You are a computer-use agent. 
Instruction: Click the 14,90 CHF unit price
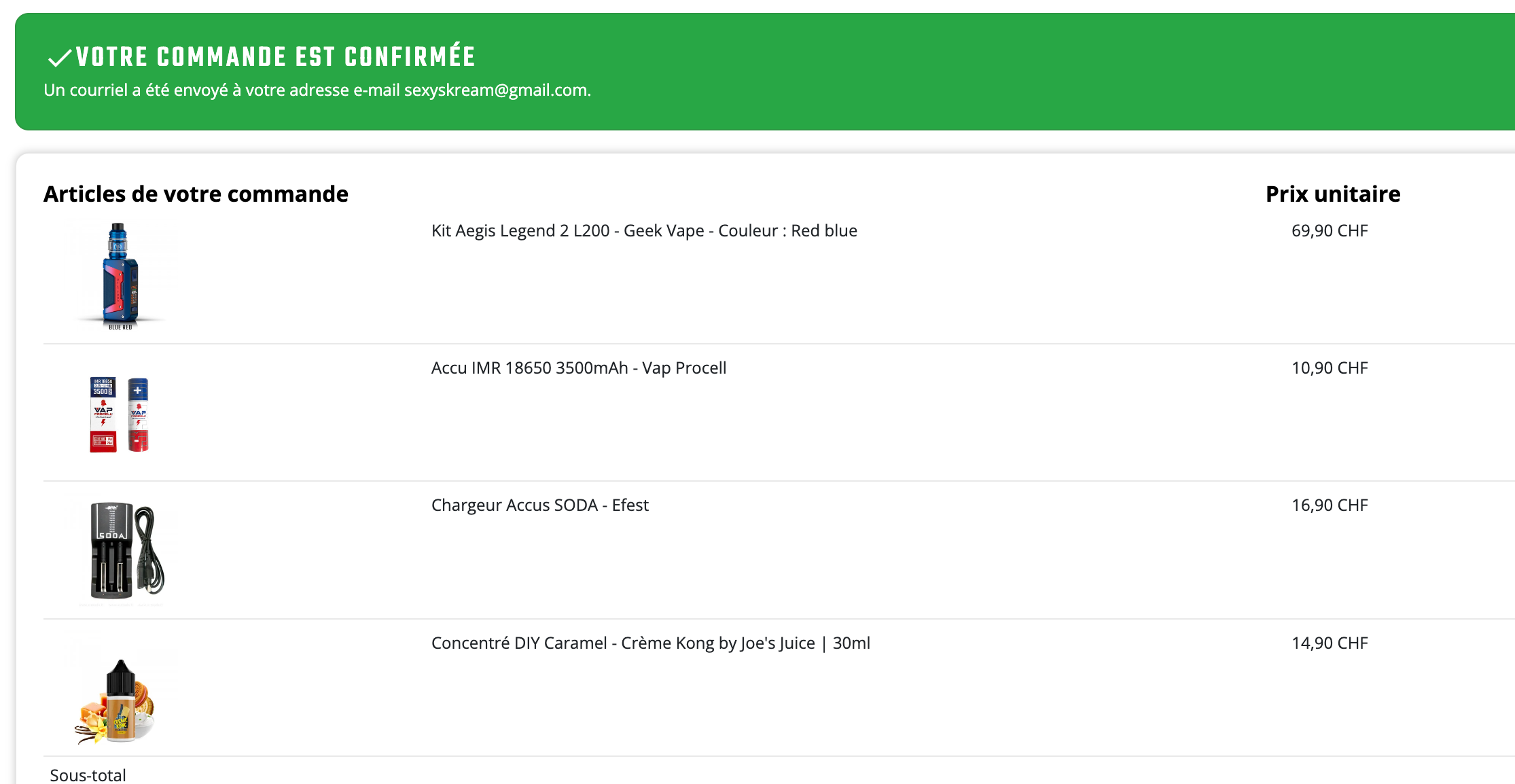point(1329,643)
